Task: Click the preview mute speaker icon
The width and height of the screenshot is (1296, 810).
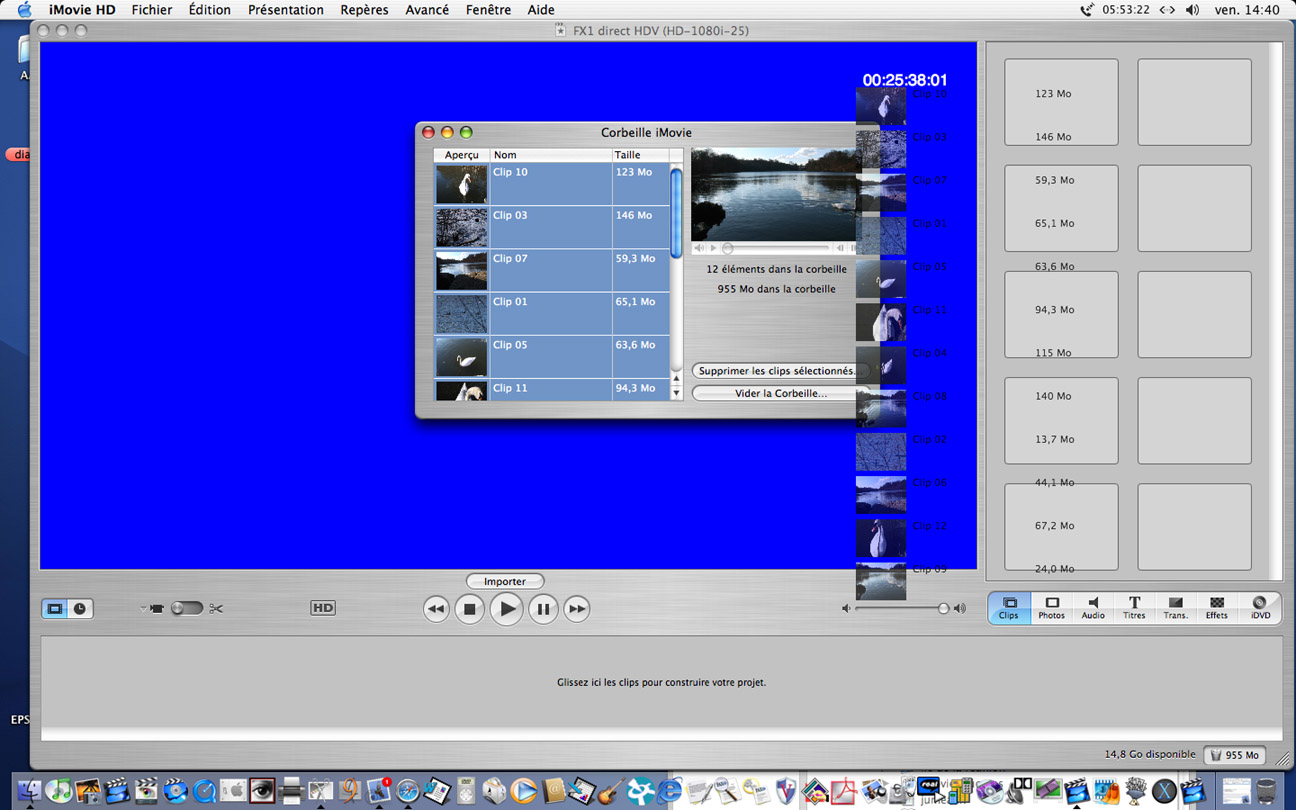Action: pos(699,248)
